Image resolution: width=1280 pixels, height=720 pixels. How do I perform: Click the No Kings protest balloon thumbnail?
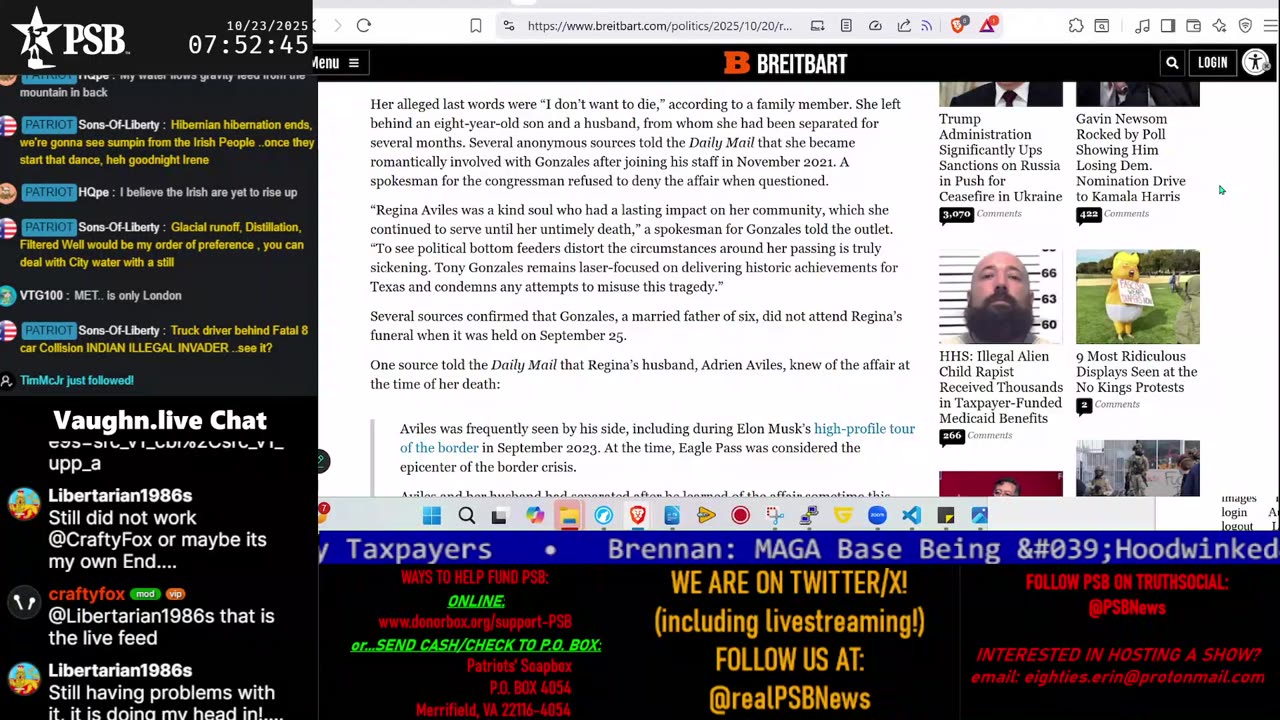pos(1138,297)
